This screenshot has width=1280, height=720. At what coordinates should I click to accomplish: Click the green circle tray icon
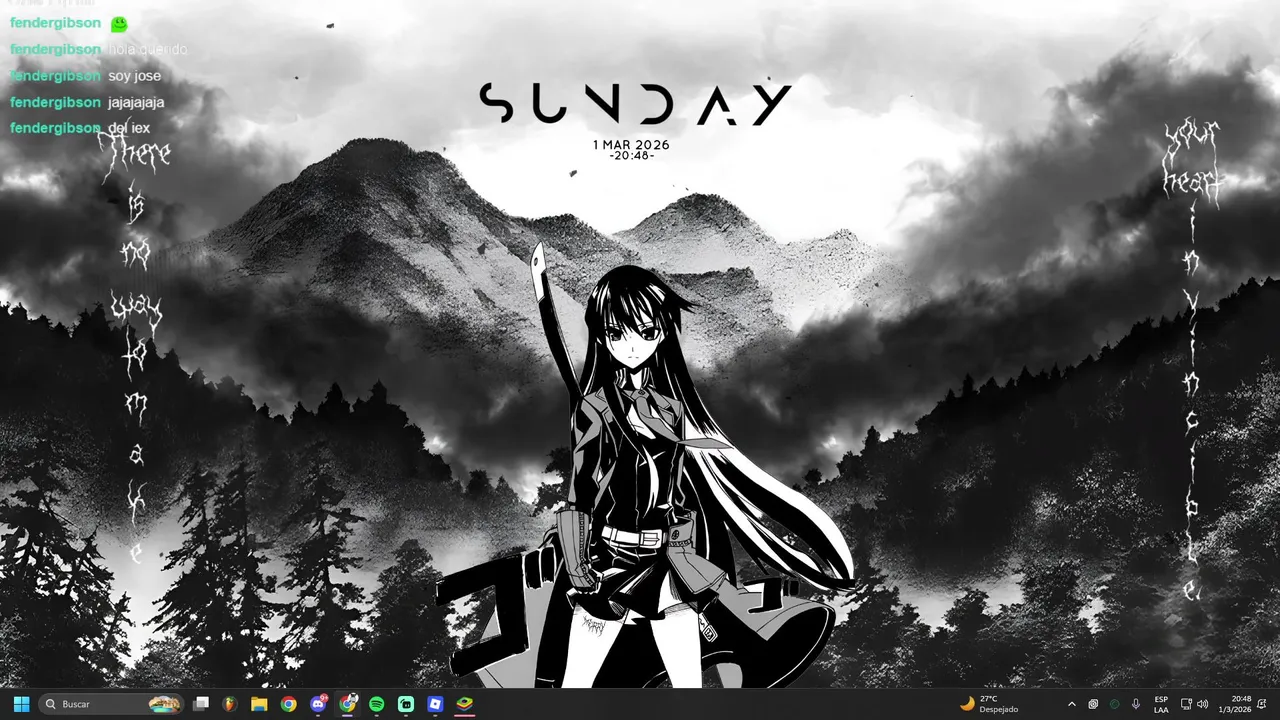click(1114, 704)
